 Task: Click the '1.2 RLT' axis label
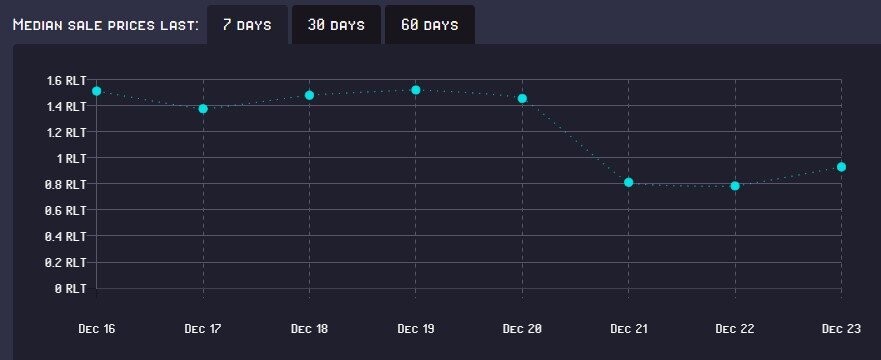(66, 133)
